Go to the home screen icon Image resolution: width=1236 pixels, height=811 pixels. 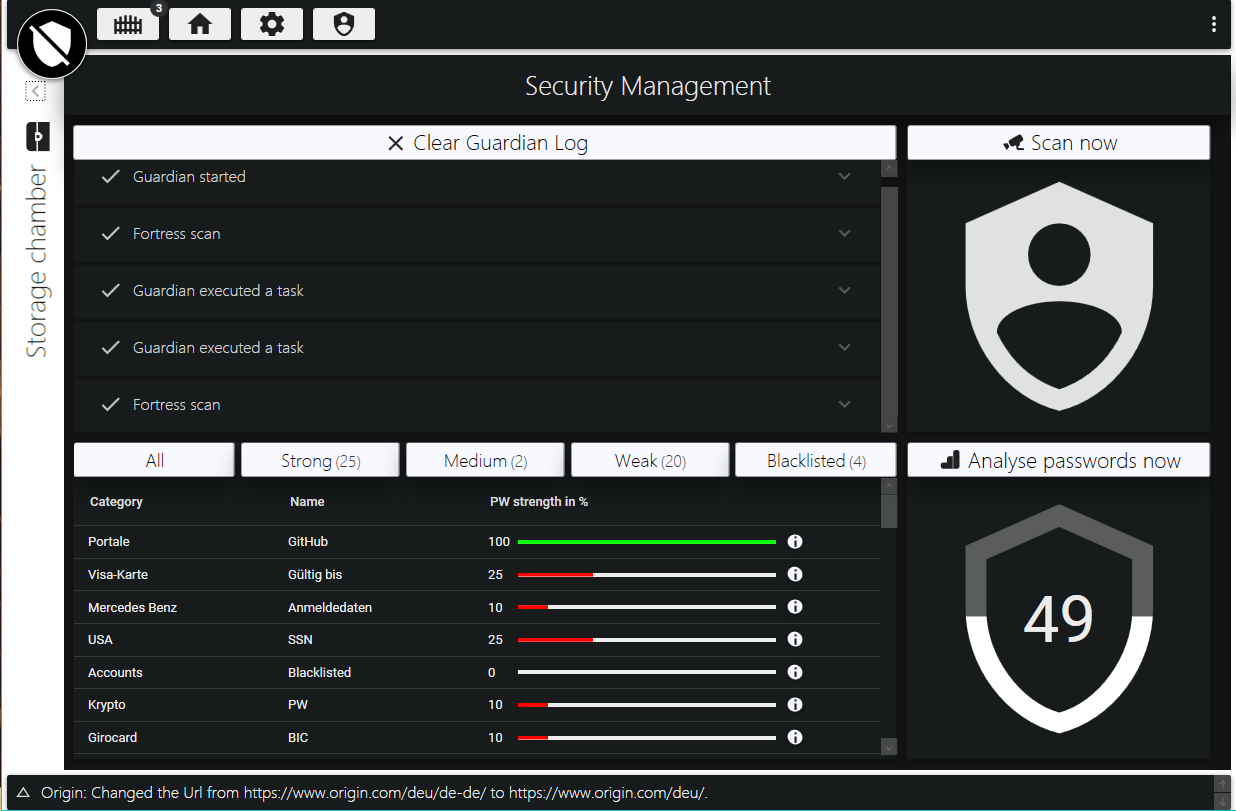point(200,24)
